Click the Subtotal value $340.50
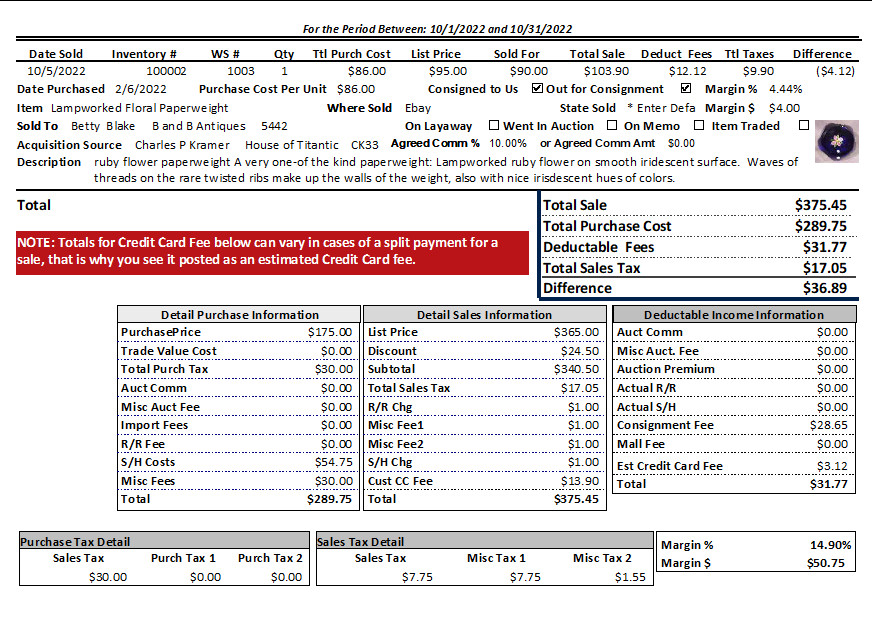This screenshot has width=872, height=632. [x=576, y=369]
